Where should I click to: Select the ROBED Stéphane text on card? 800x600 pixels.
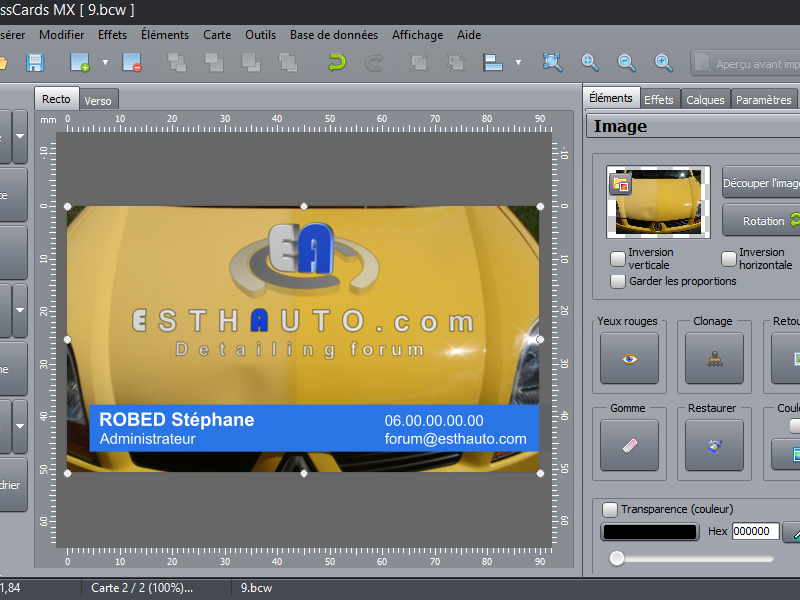(177, 419)
